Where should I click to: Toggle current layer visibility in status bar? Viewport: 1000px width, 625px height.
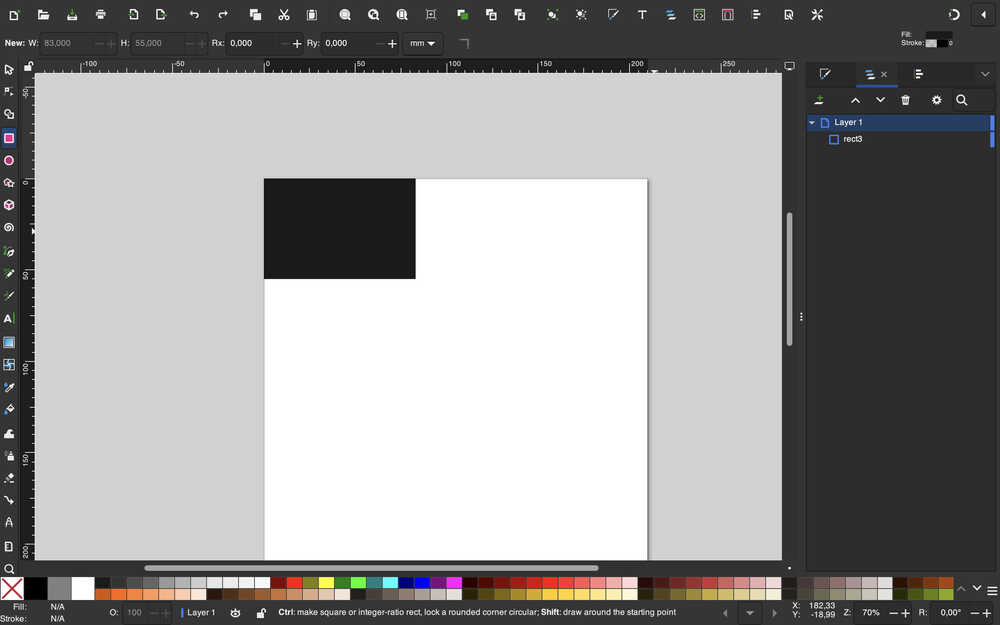tap(235, 613)
